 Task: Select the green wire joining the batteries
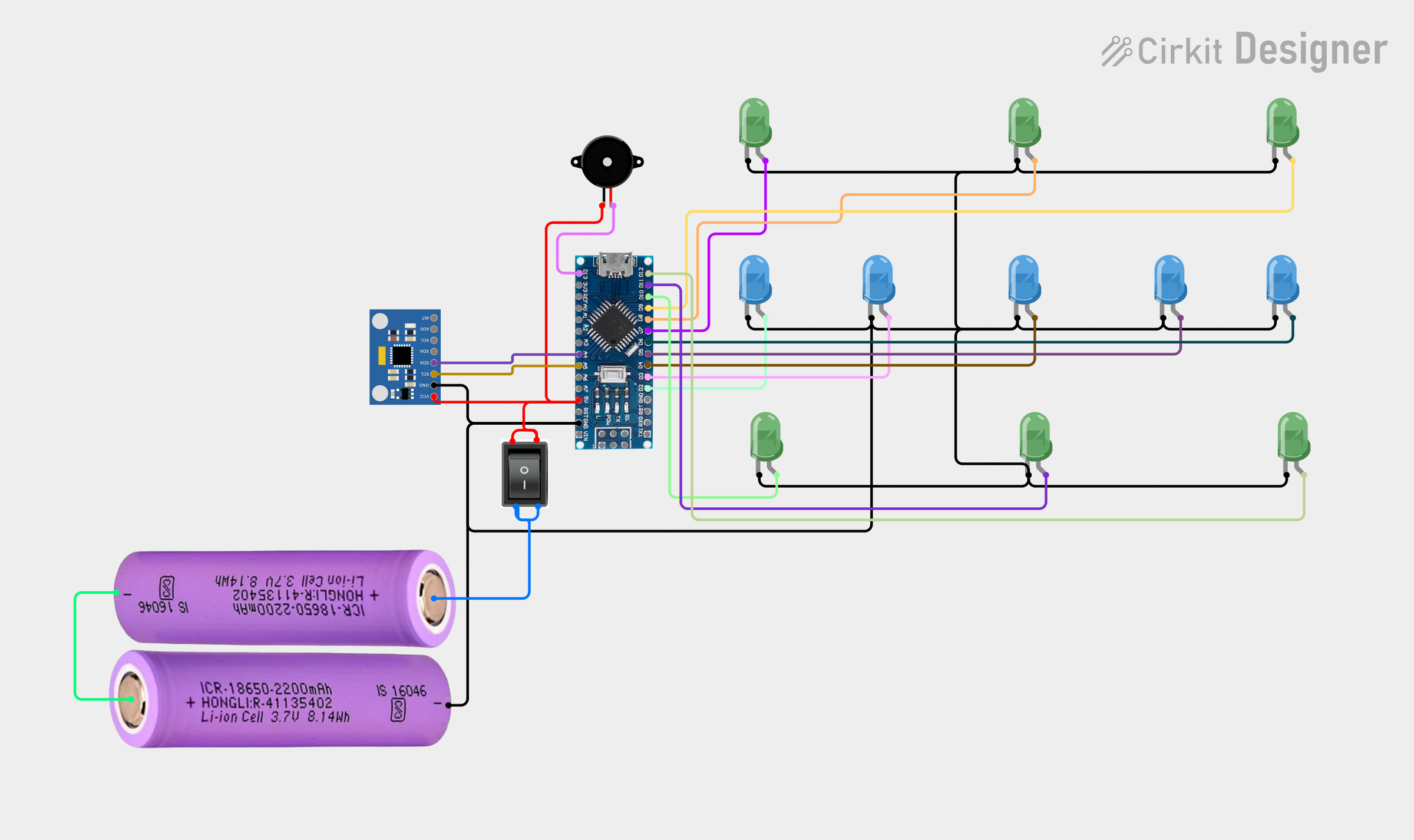[x=75, y=646]
